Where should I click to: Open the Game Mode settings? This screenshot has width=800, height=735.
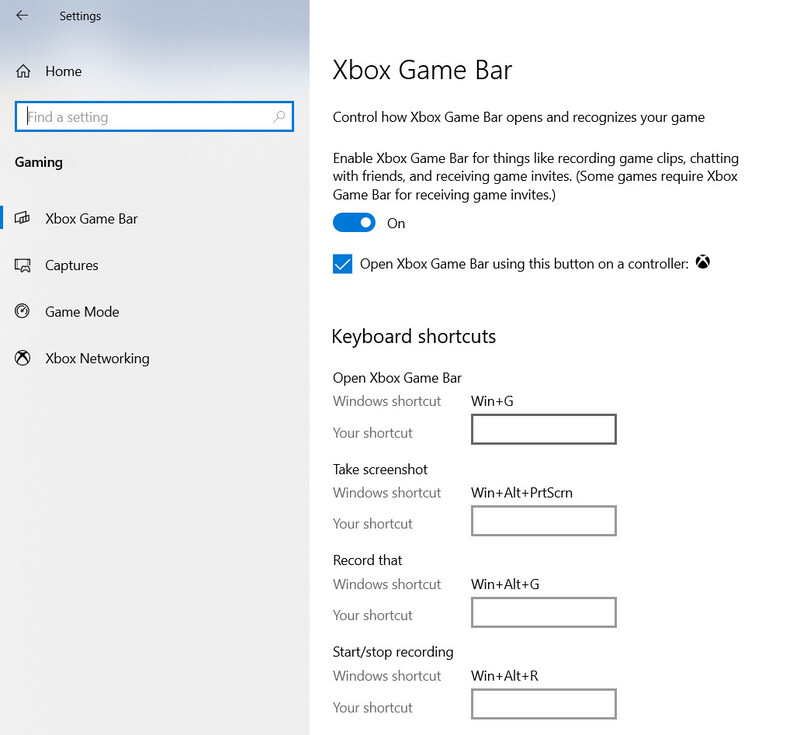tap(82, 312)
